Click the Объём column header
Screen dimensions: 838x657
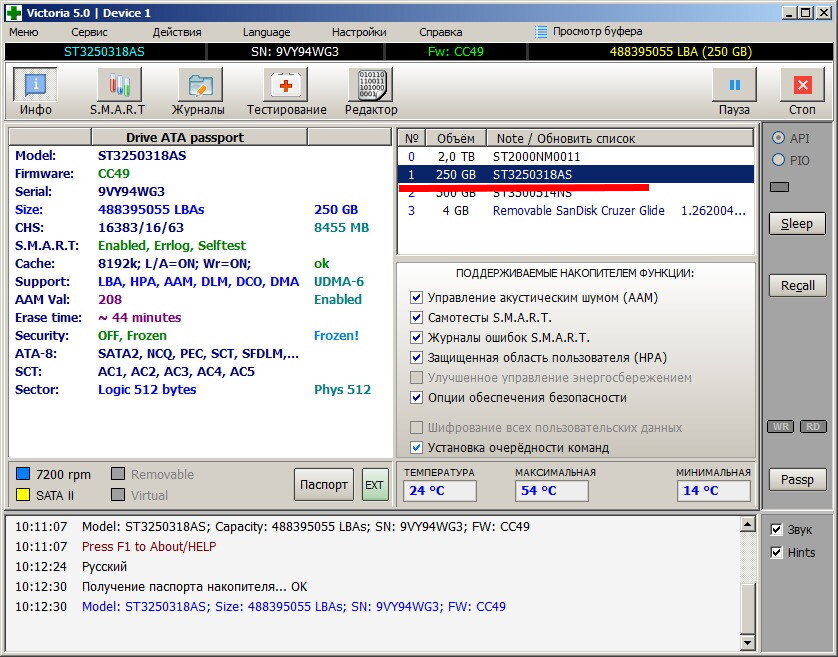tap(455, 138)
